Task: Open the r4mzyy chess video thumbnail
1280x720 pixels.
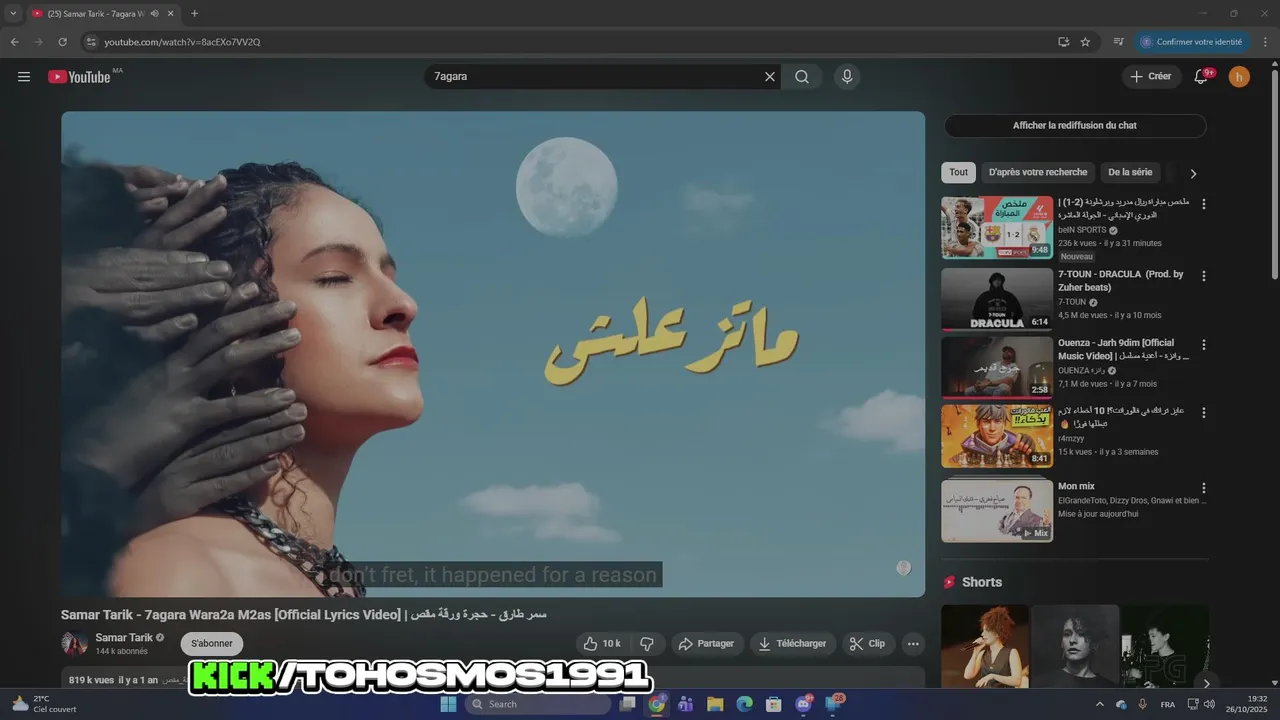Action: (997, 436)
